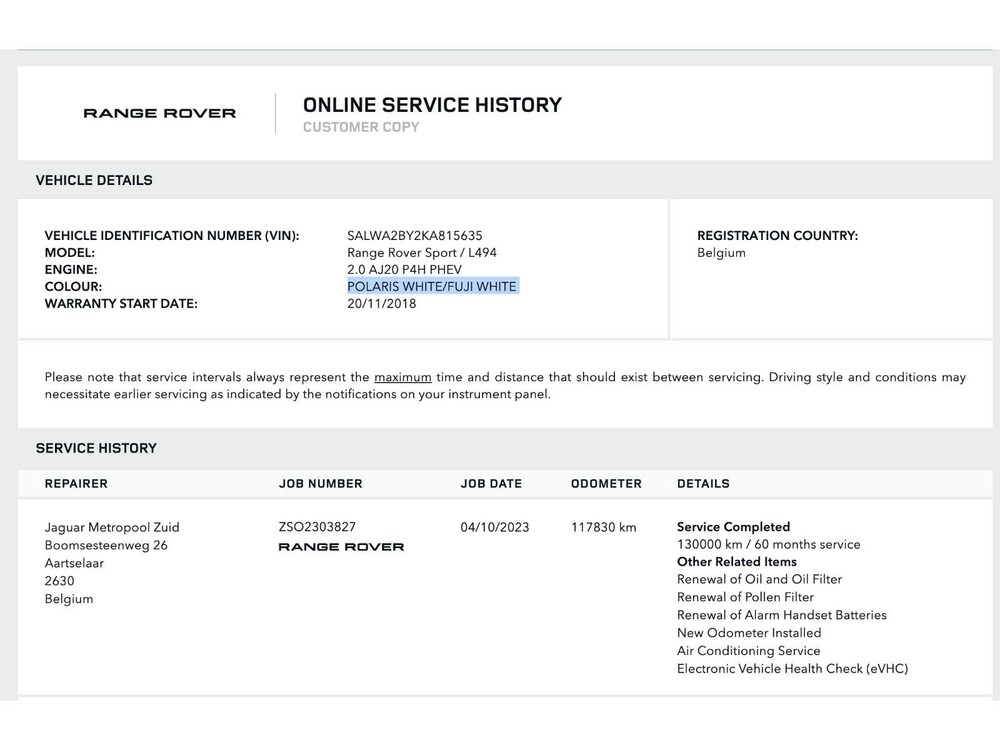Image resolution: width=1000 pixels, height=750 pixels.
Task: Click the Repairer column header
Action: 76,484
